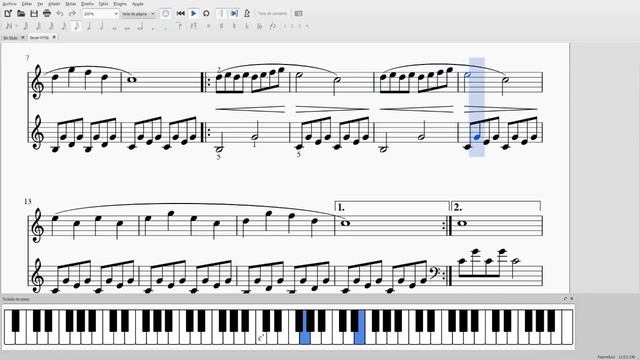Apply the double flat accidental

pyautogui.click(x=260, y=26)
